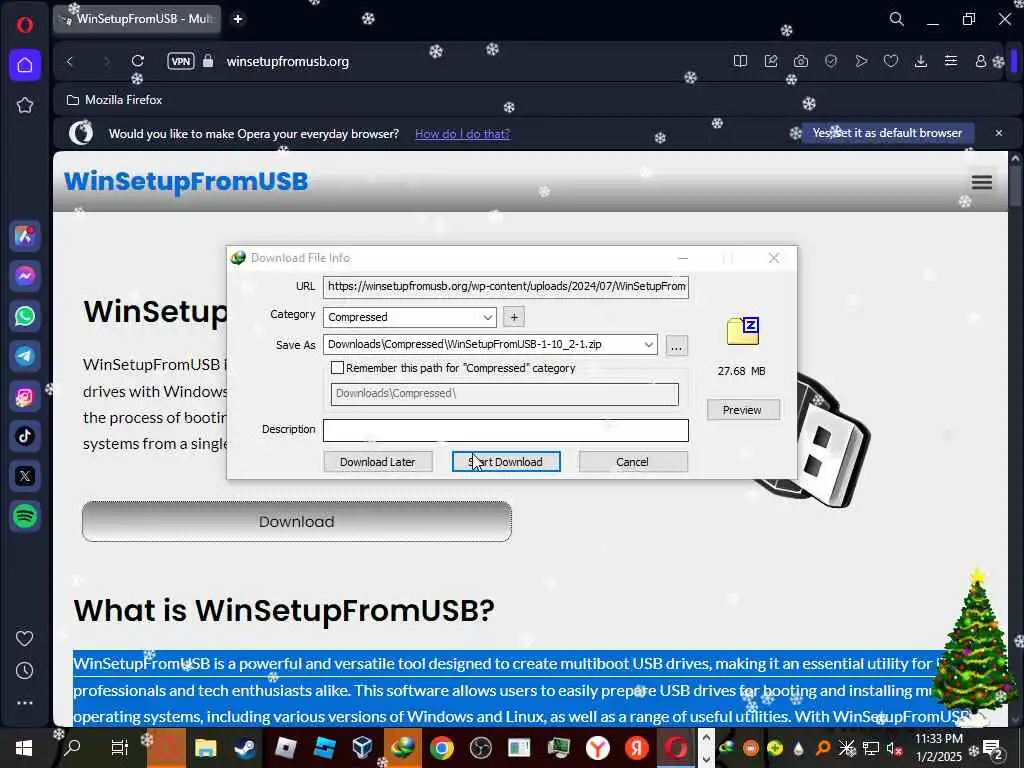This screenshot has height=768, width=1024.
Task: Click the Download Later button
Action: tap(378, 462)
